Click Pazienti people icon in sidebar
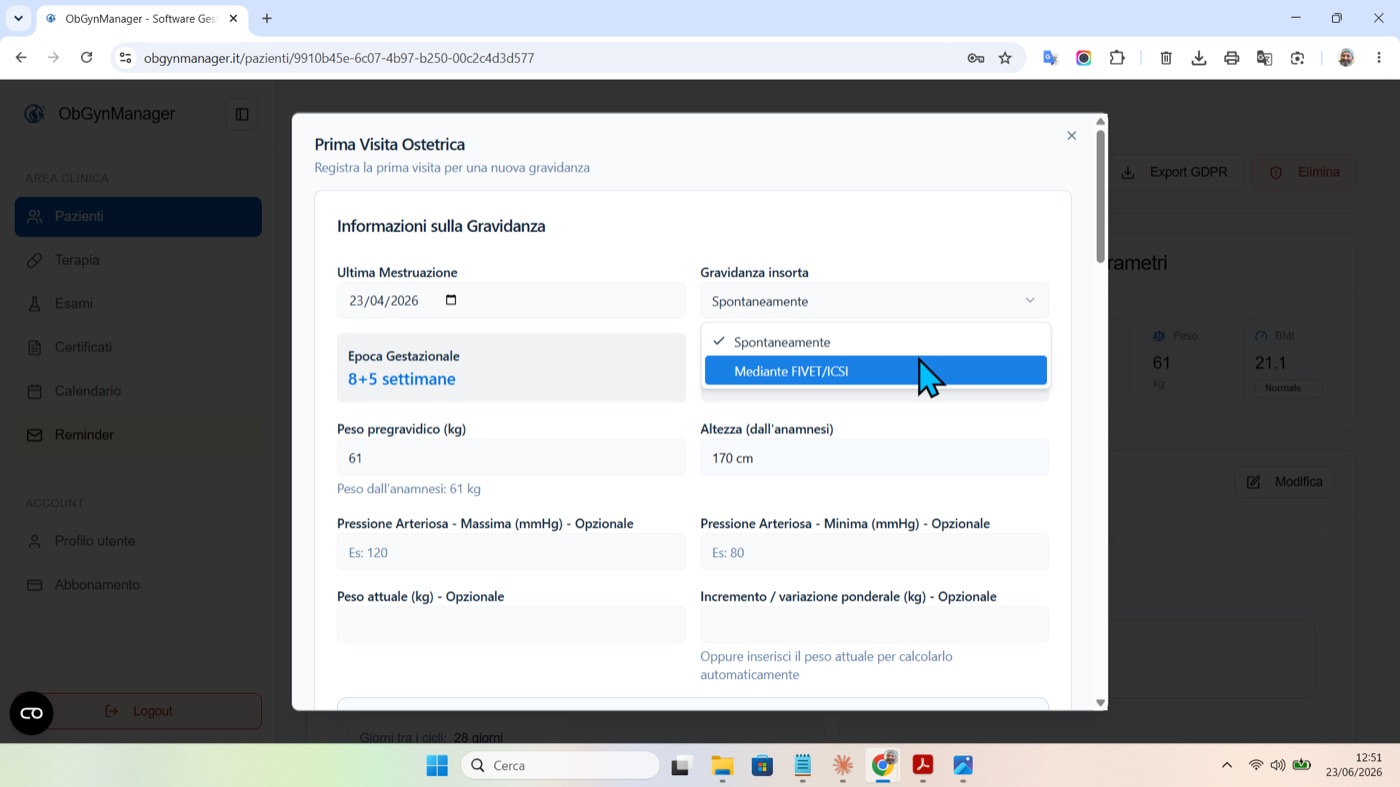The width and height of the screenshot is (1400, 787). point(35,217)
